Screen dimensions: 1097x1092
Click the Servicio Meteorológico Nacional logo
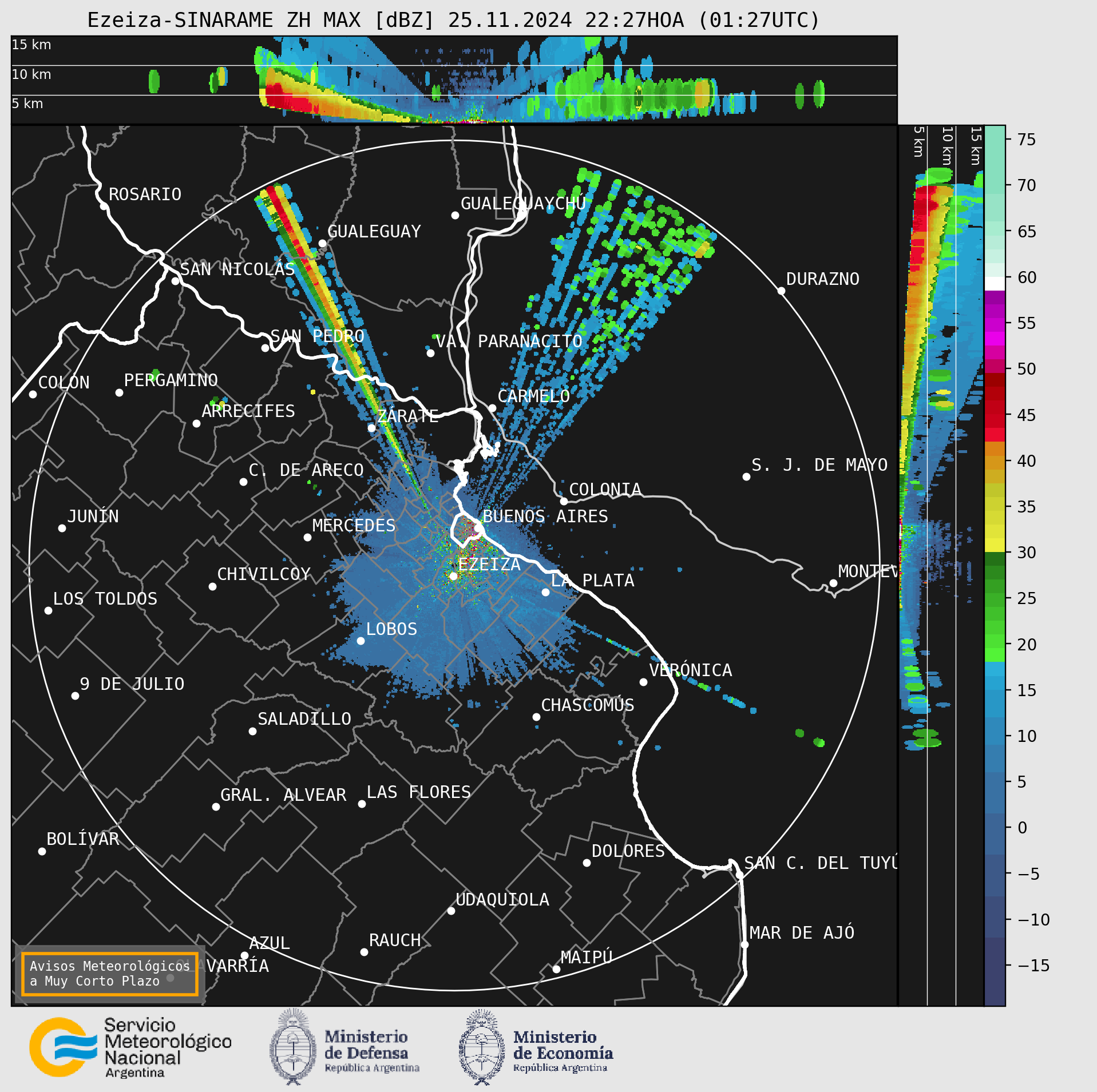coord(130,1048)
